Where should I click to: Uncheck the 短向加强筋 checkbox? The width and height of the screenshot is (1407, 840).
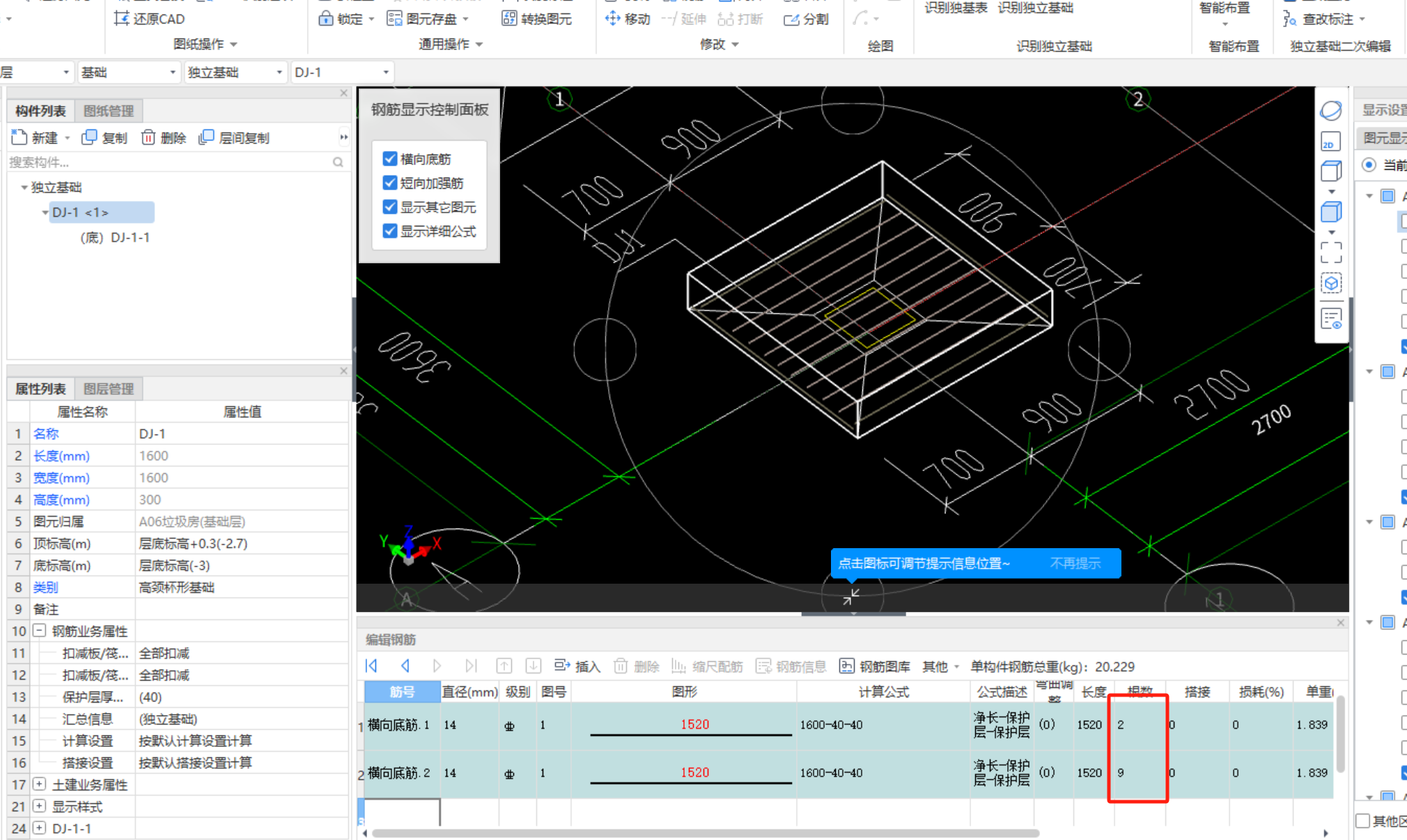[x=390, y=182]
